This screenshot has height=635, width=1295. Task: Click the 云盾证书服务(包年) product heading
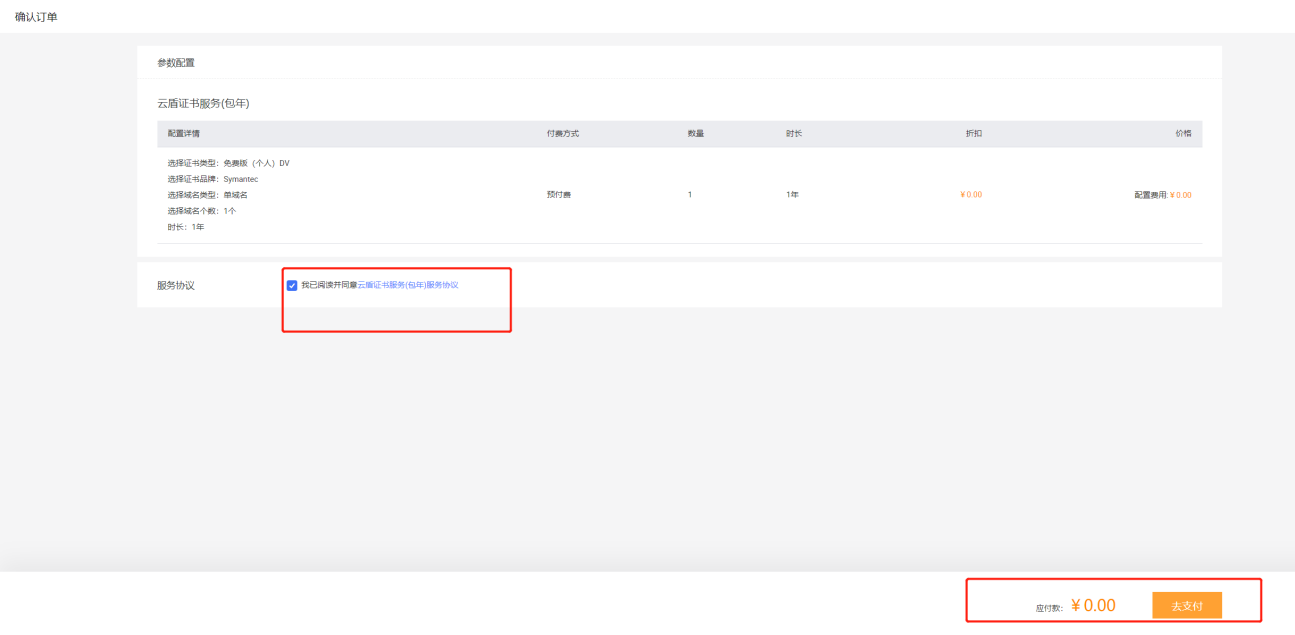tap(203, 103)
